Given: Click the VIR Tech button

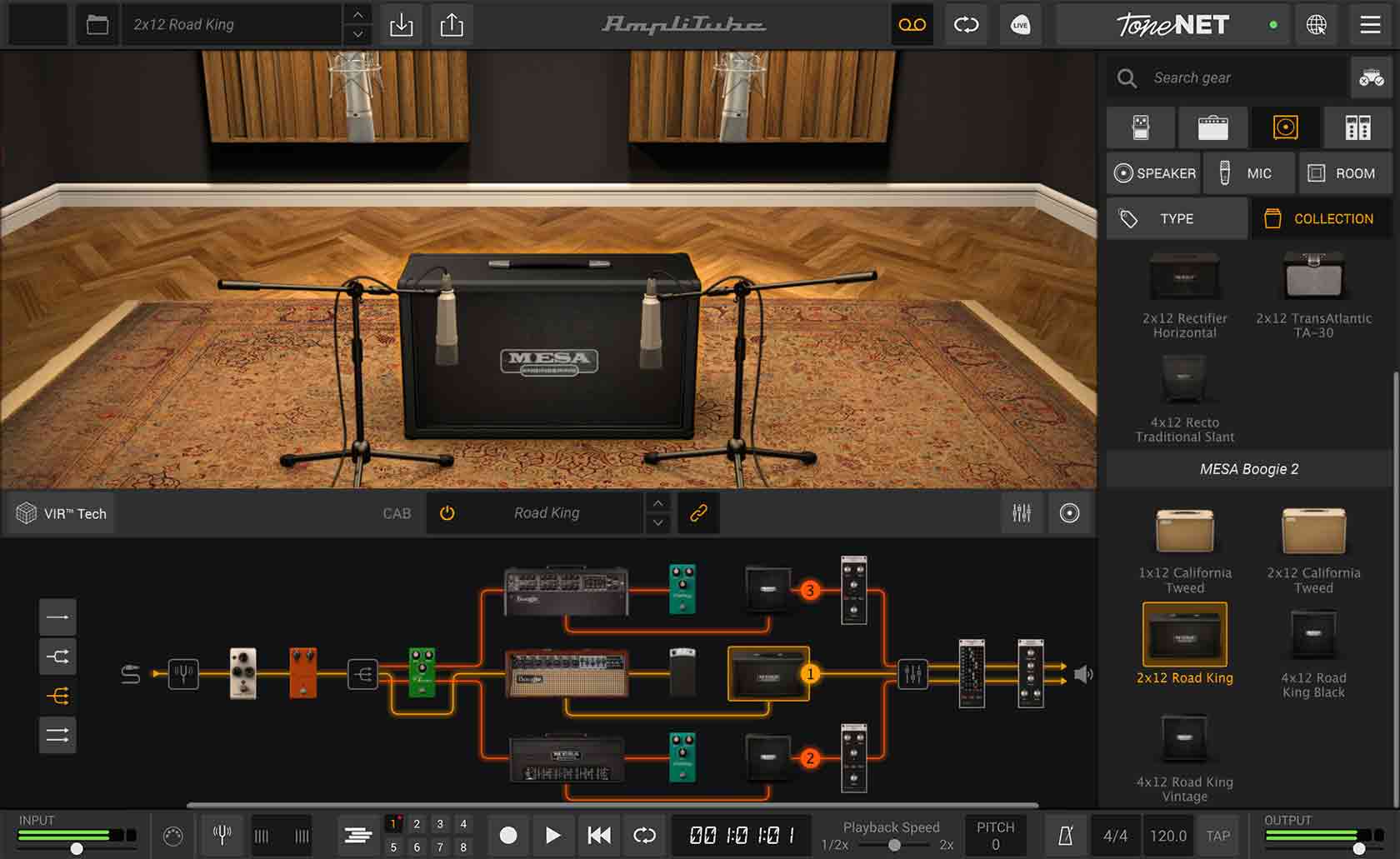Looking at the screenshot, I should click(62, 513).
